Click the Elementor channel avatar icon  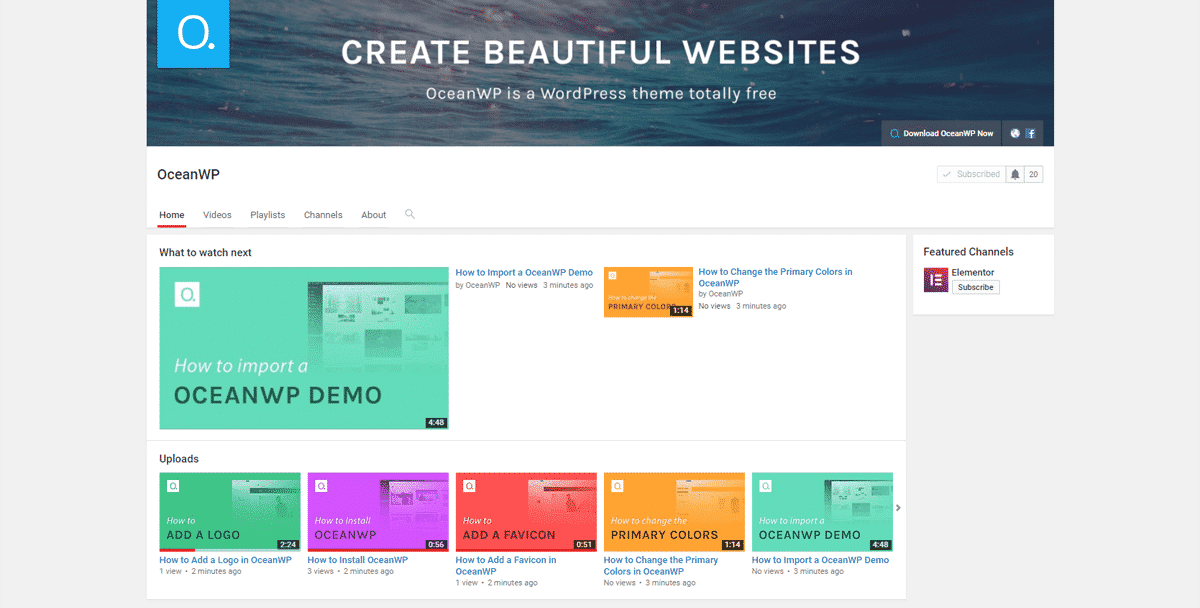935,280
